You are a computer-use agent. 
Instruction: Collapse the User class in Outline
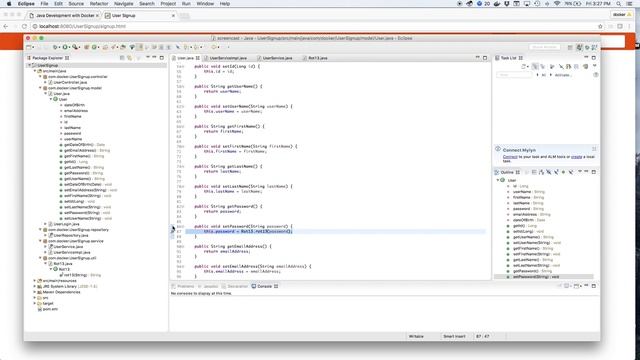click(x=498, y=180)
